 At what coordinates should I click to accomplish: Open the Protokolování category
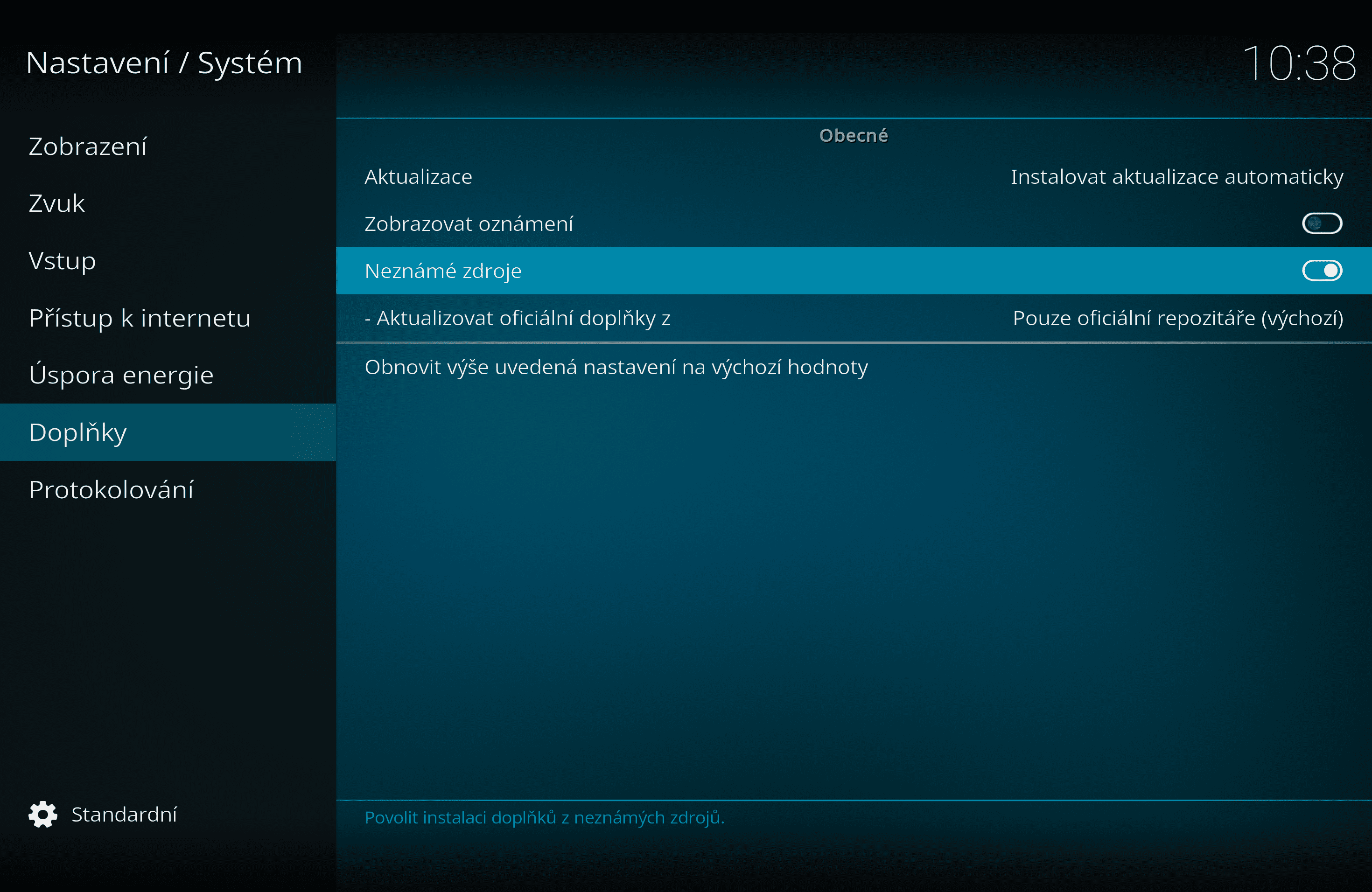(168, 490)
